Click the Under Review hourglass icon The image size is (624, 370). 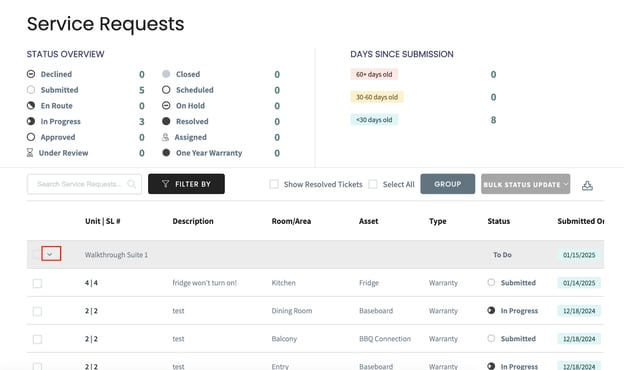pyautogui.click(x=30, y=153)
